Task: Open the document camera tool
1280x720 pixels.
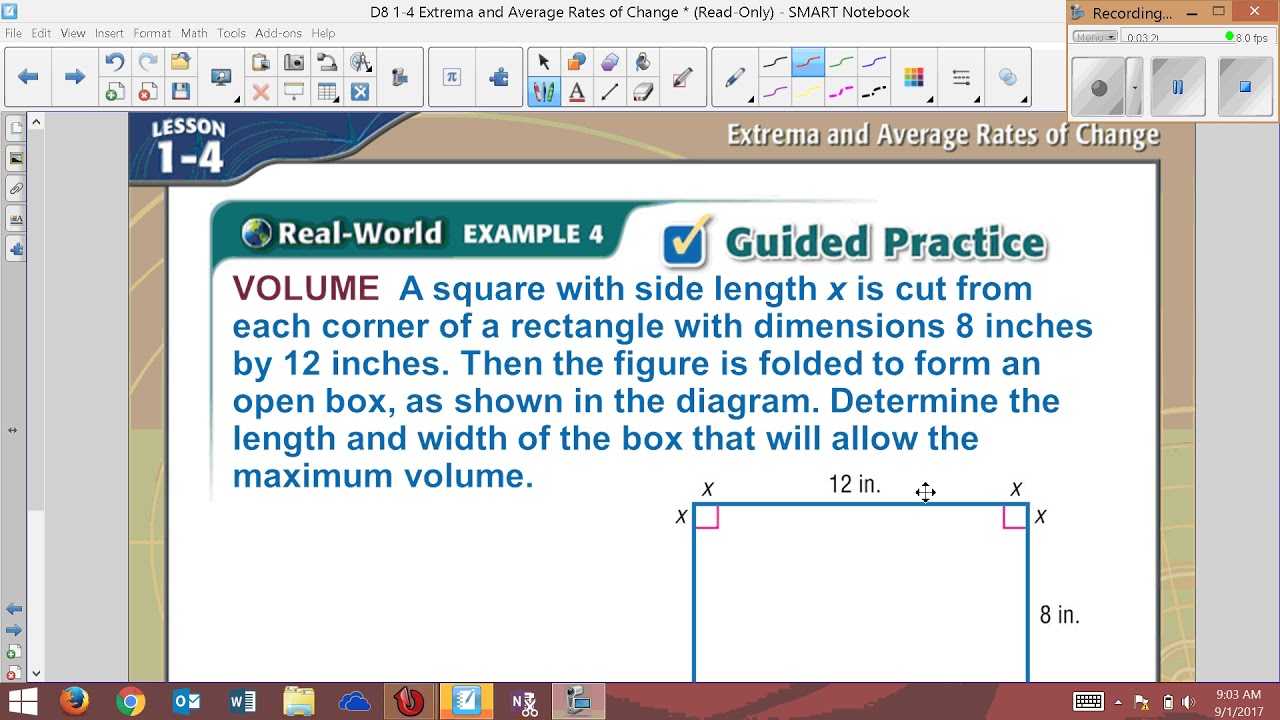Action: (327, 62)
